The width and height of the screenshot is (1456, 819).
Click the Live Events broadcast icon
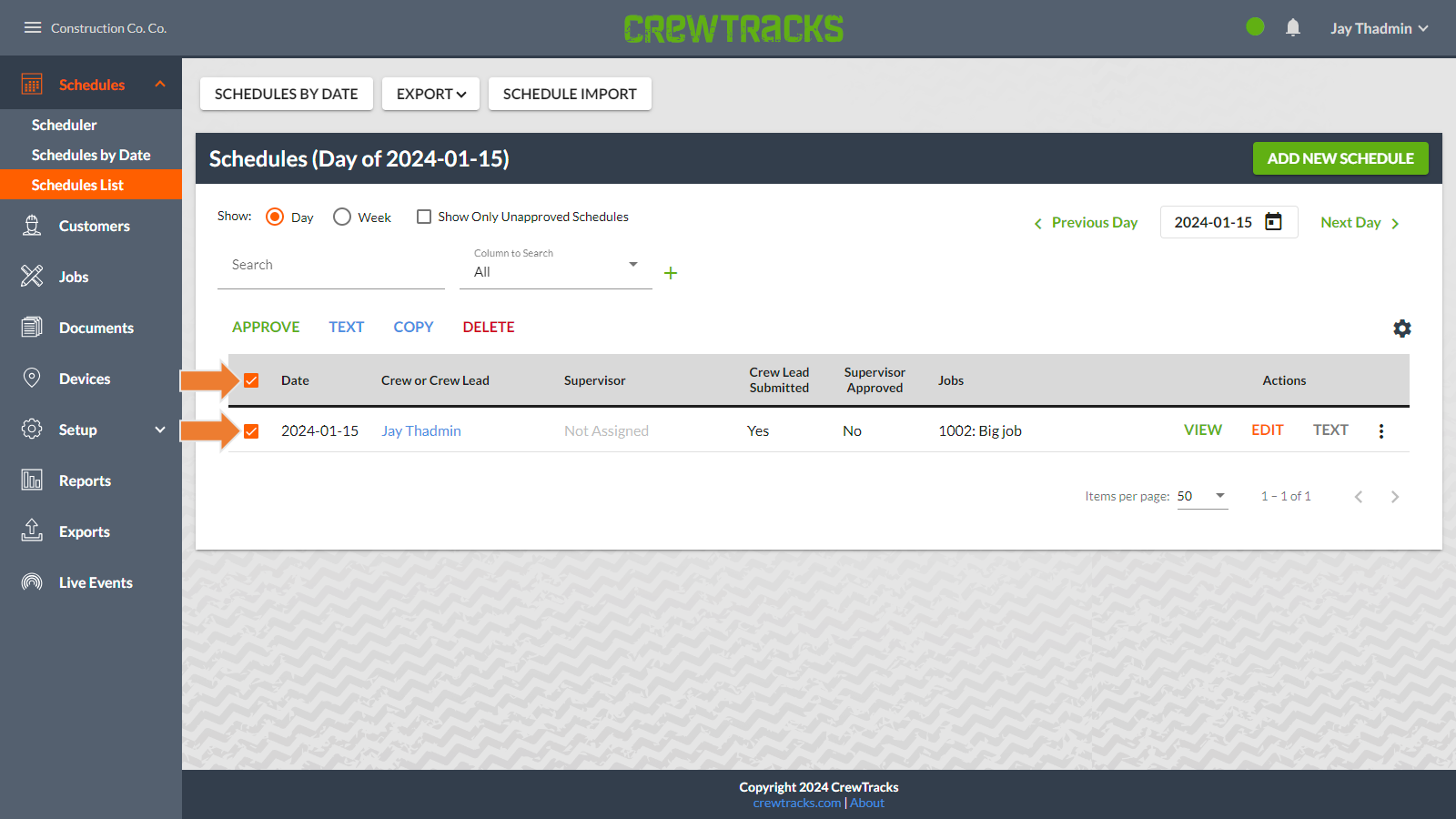click(32, 582)
